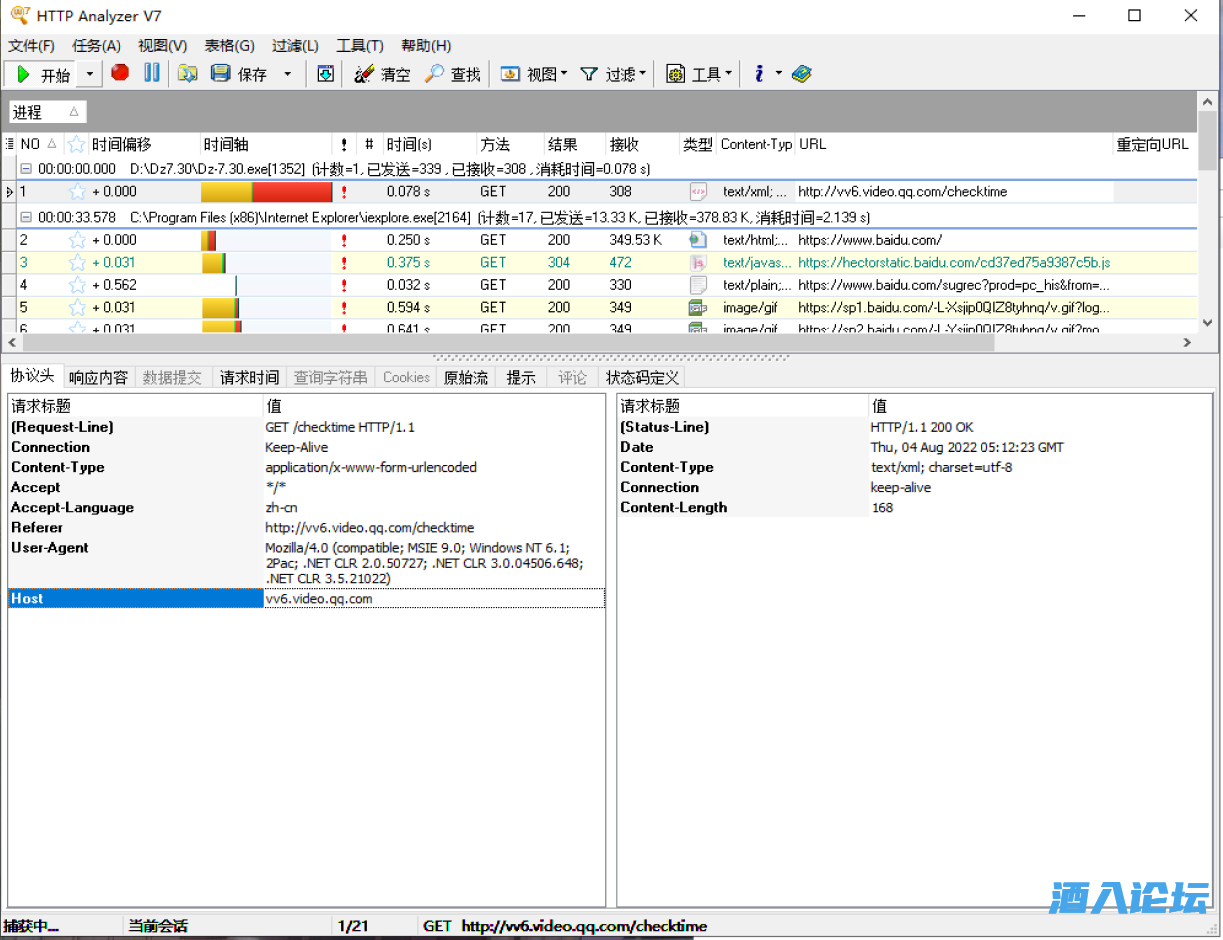This screenshot has height=940, width=1223.
Task: Click the Find (查找) magnifier icon
Action: coord(434,74)
